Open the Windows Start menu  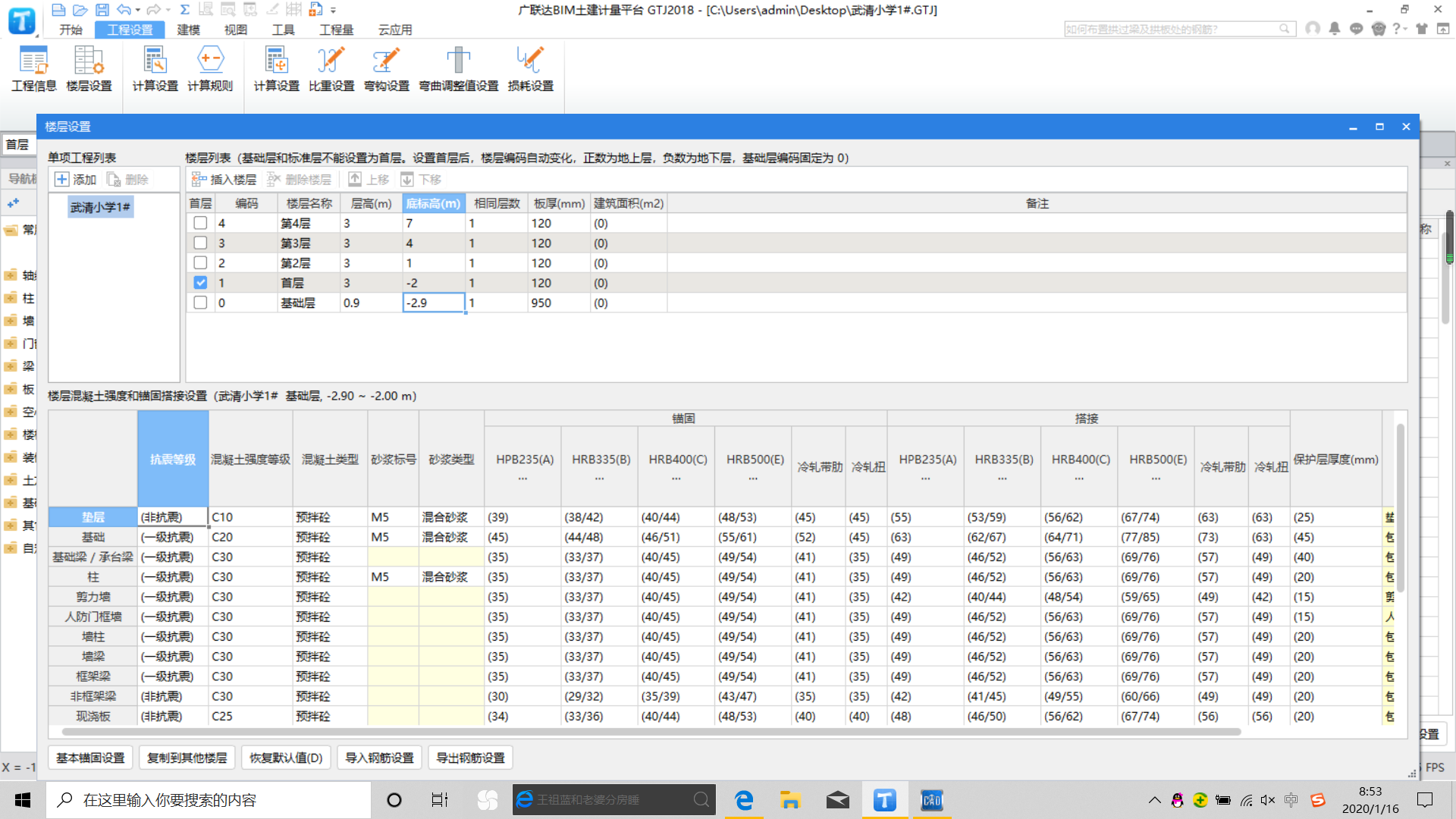point(23,800)
